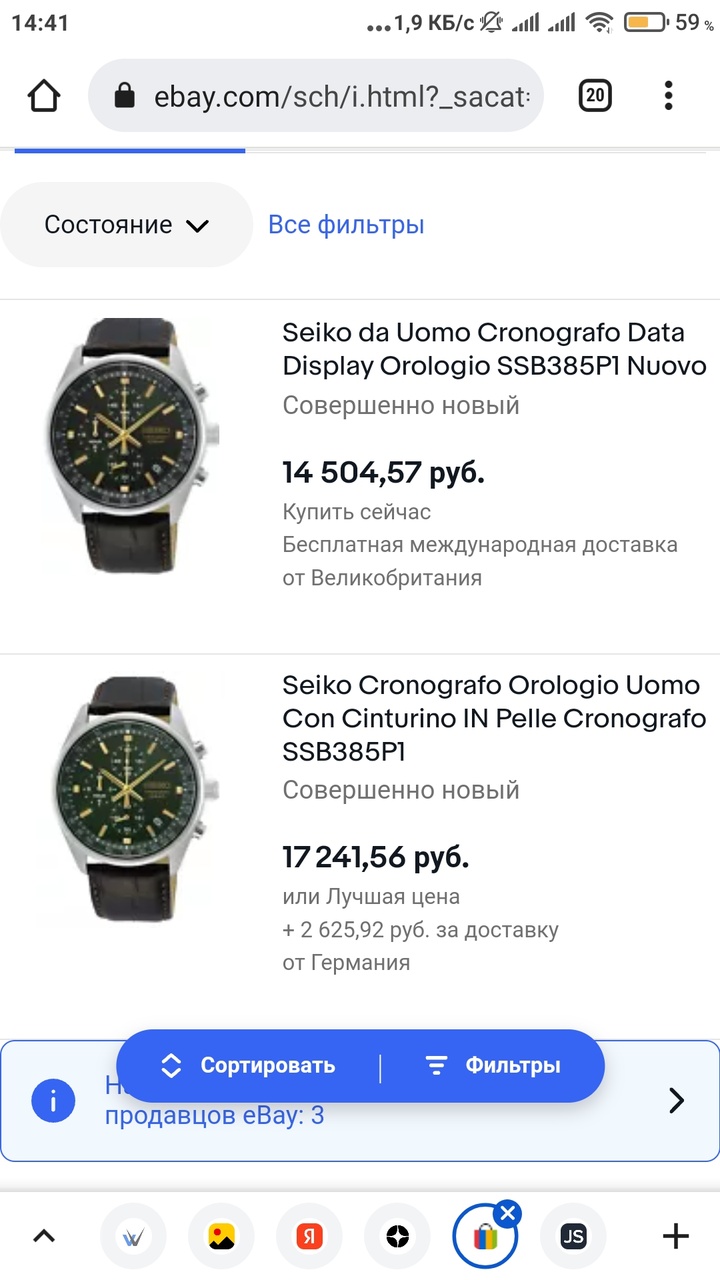Screen dimensions: 720x1280
Task: Open the browser three-dot menu
Action: [x=668, y=96]
